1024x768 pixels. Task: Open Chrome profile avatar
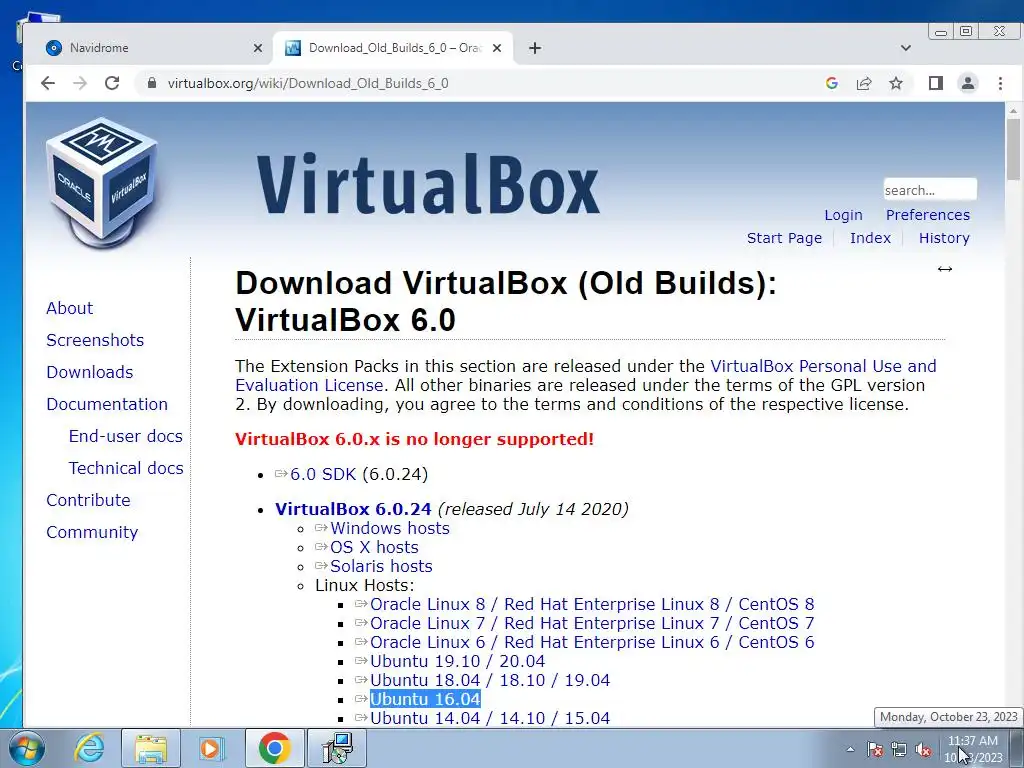(x=968, y=83)
